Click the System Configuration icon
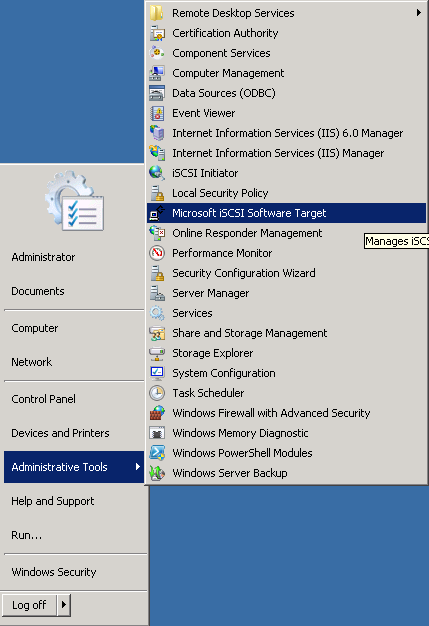The width and height of the screenshot is (429, 626). (157, 373)
